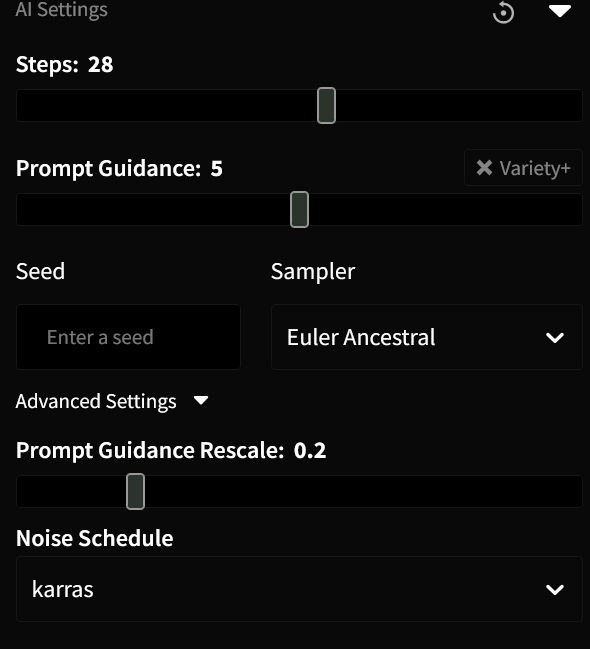Open the karras Noise Schedule dropdown

[299, 589]
